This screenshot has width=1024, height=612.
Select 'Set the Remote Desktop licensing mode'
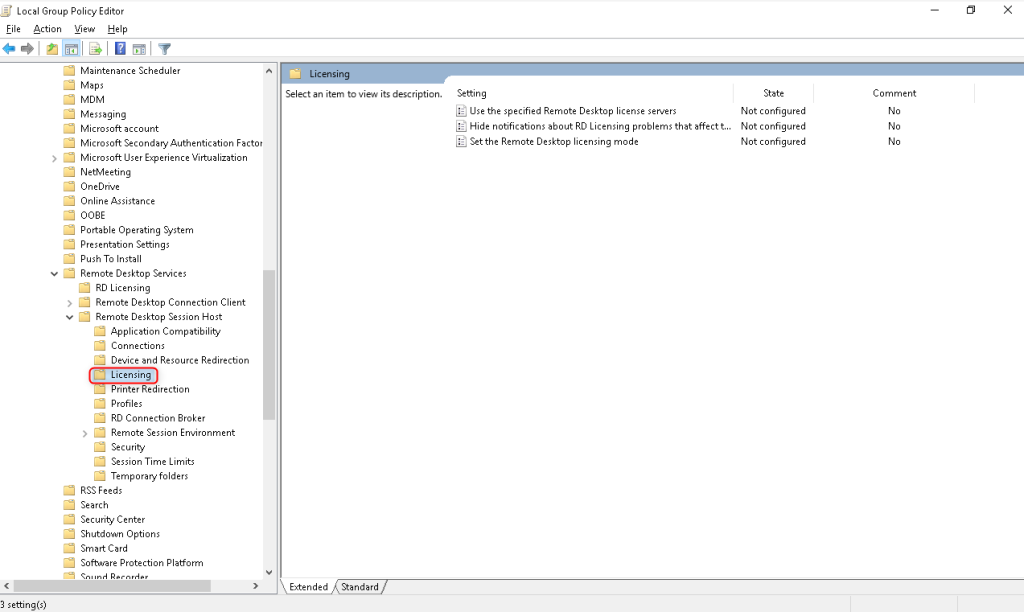[x=554, y=141]
